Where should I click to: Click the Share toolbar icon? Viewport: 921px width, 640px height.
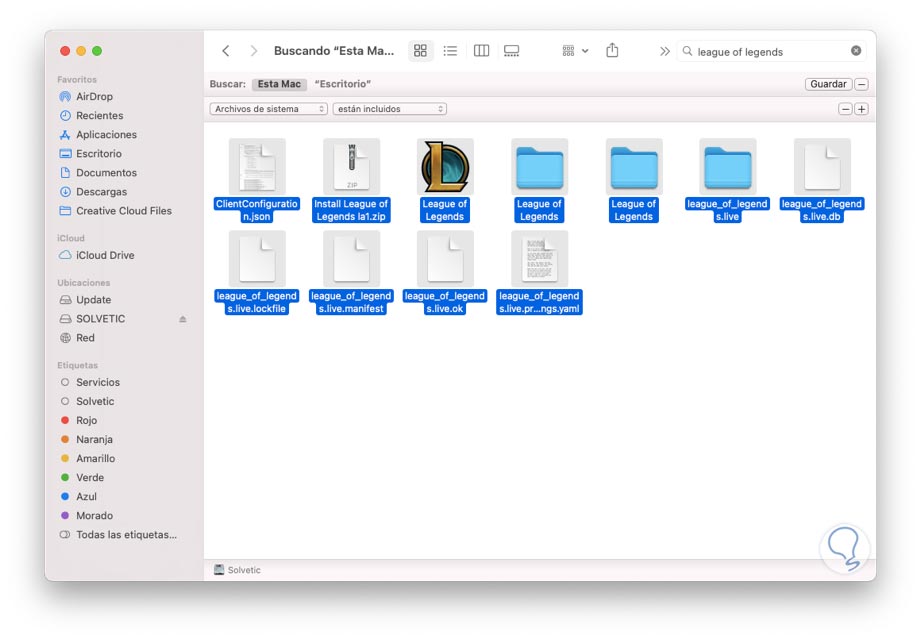pos(612,50)
